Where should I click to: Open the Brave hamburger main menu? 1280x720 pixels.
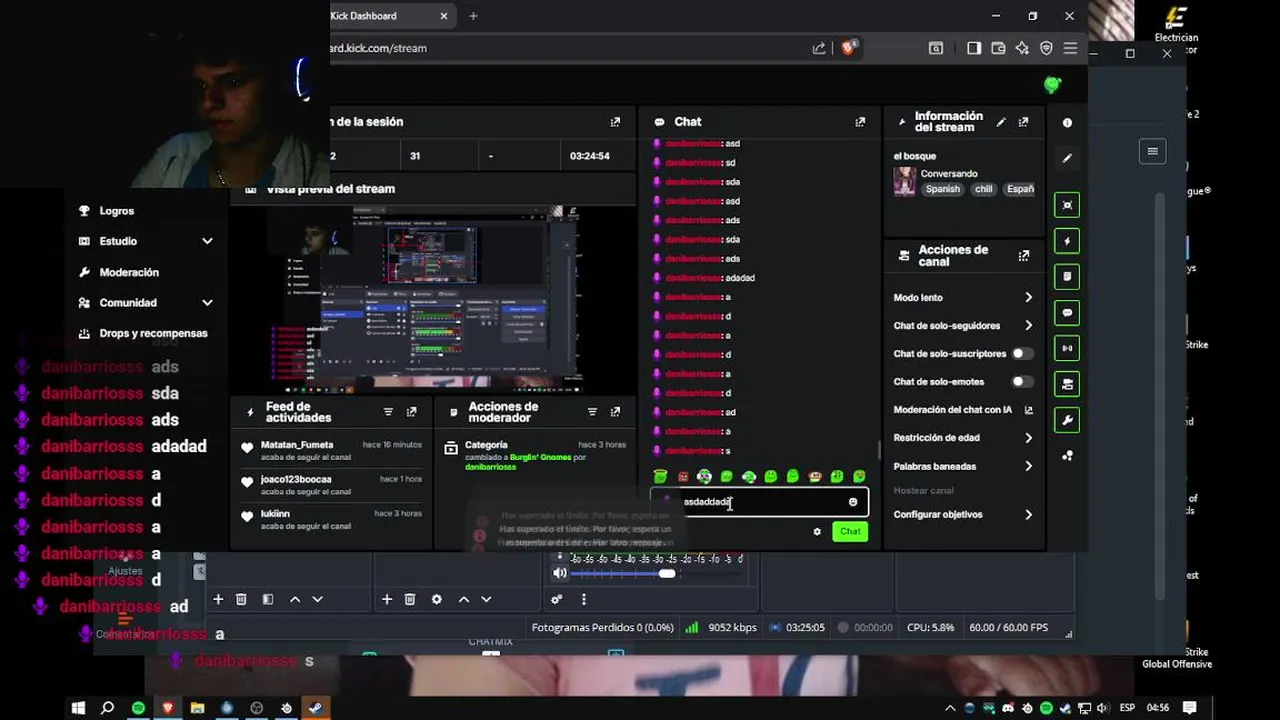point(1070,48)
